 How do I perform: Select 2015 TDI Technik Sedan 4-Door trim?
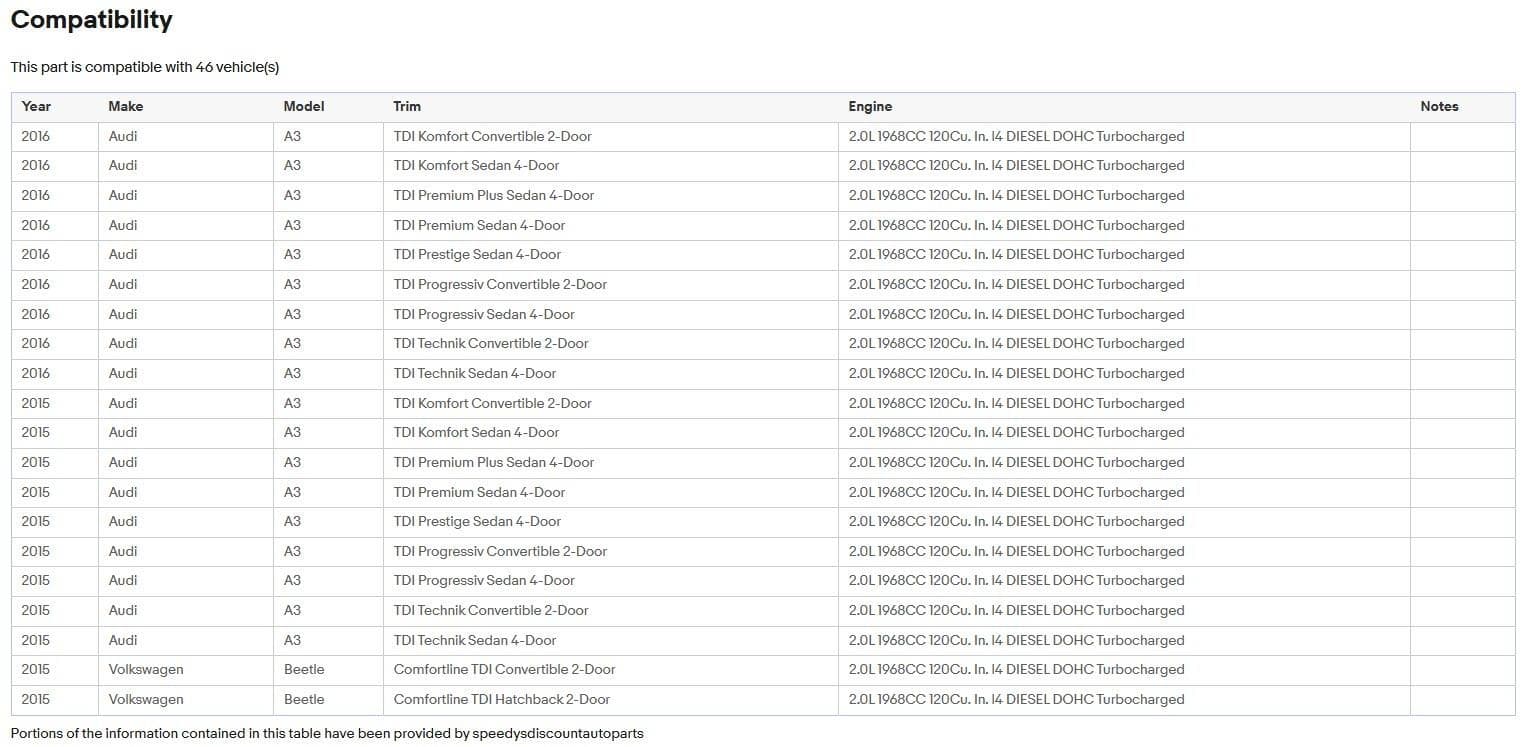[475, 640]
